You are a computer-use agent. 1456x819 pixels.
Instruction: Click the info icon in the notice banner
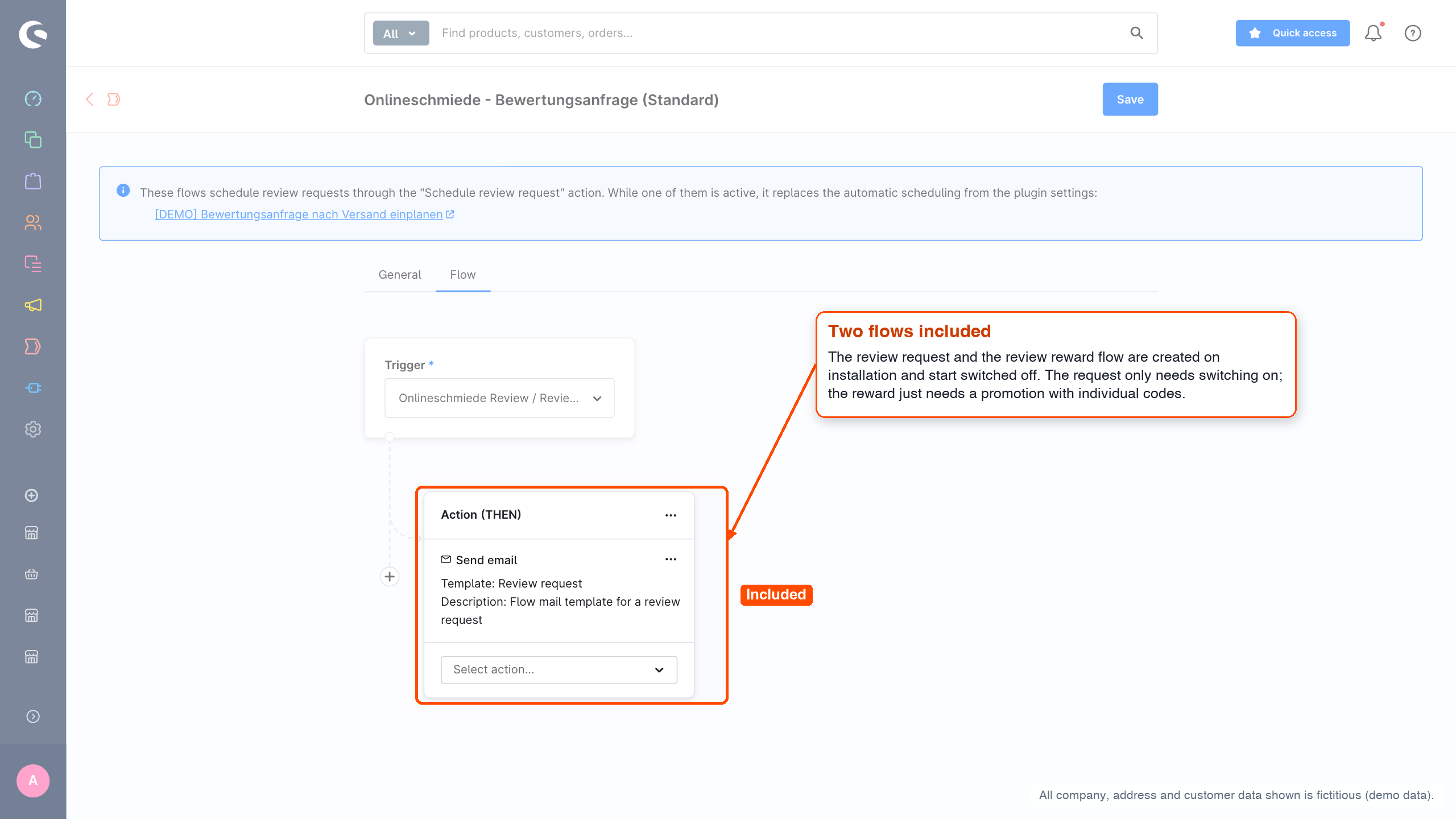pyautogui.click(x=123, y=191)
